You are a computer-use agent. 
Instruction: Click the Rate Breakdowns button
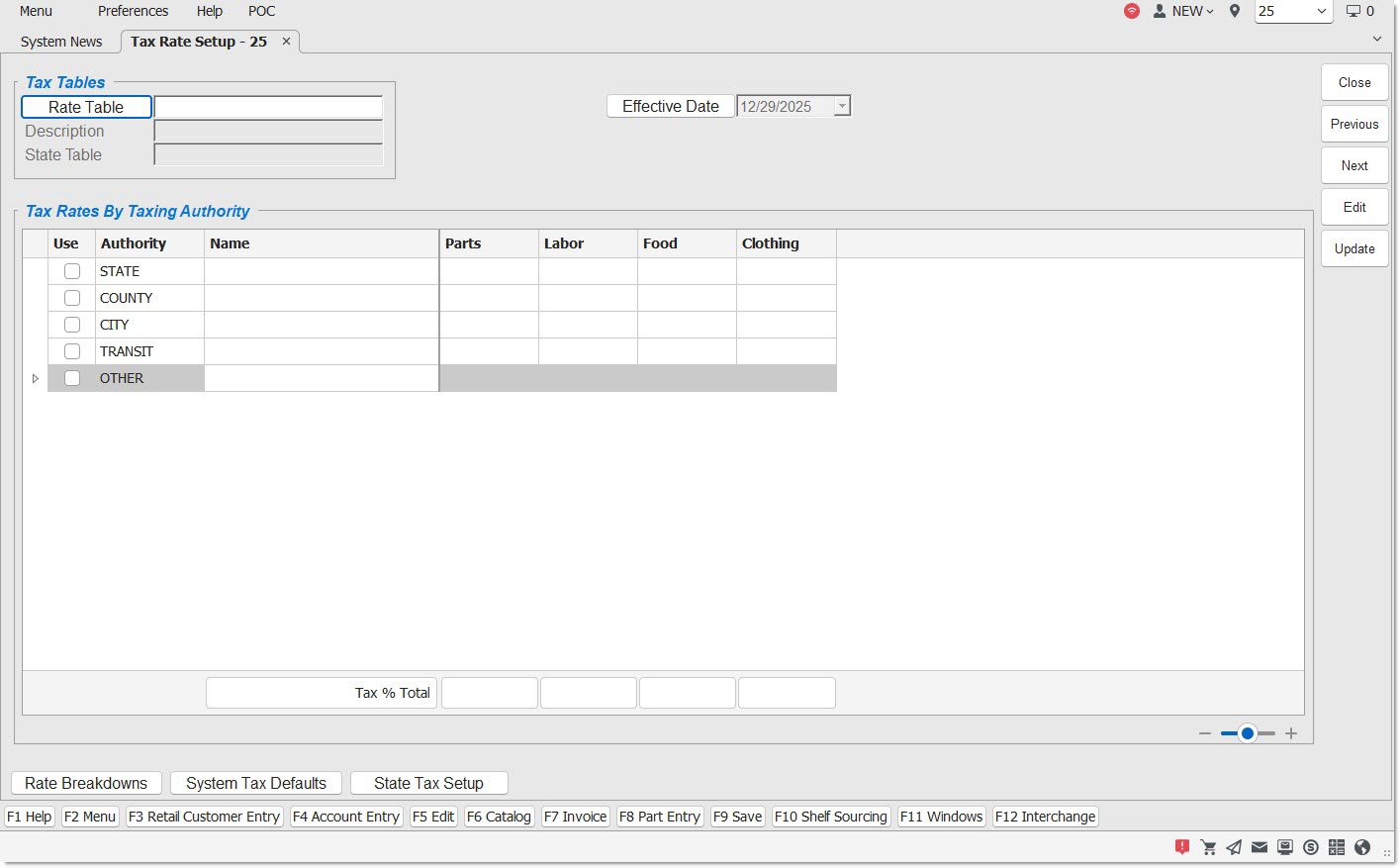click(x=86, y=783)
